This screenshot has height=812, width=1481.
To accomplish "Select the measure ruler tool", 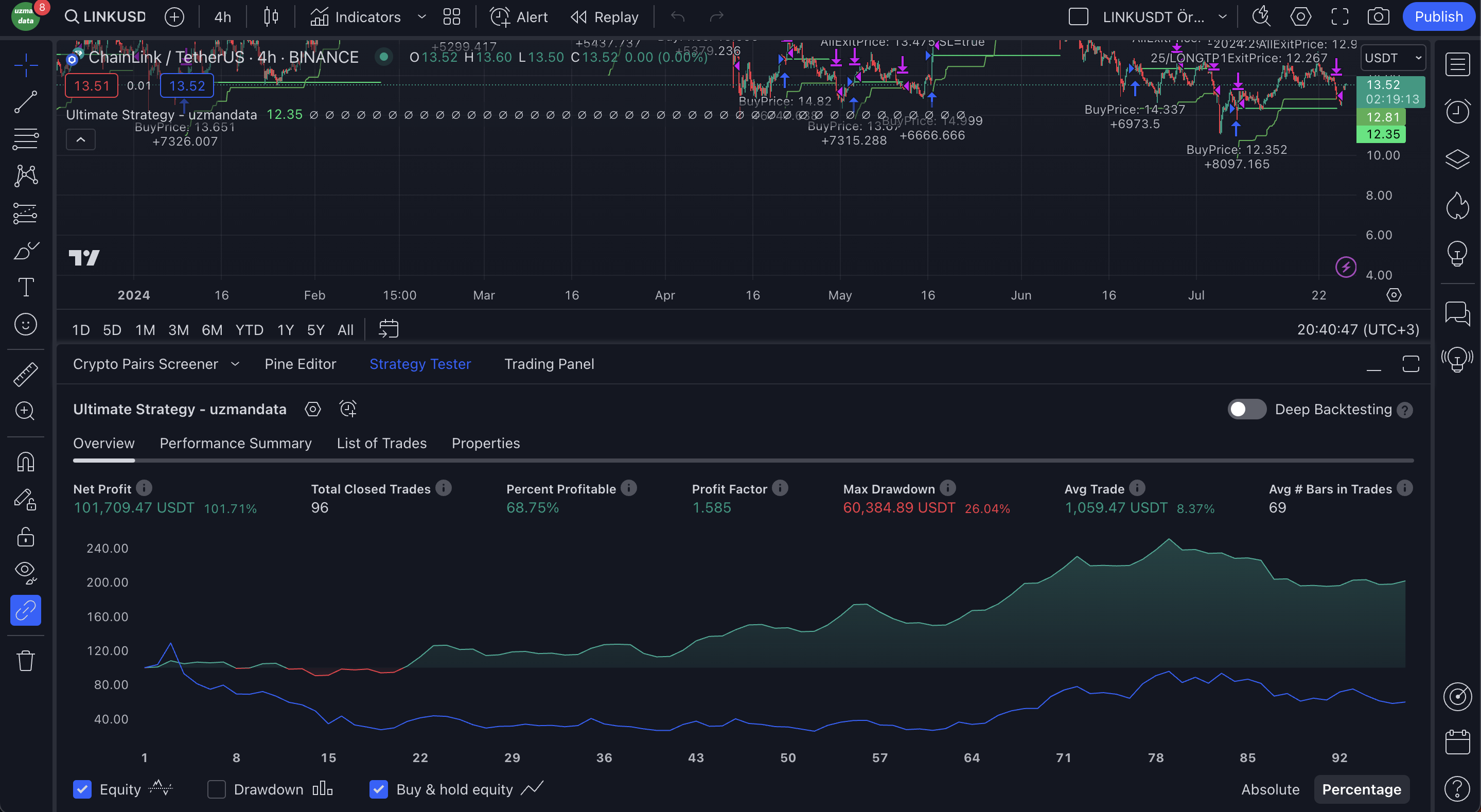I will pos(25,374).
